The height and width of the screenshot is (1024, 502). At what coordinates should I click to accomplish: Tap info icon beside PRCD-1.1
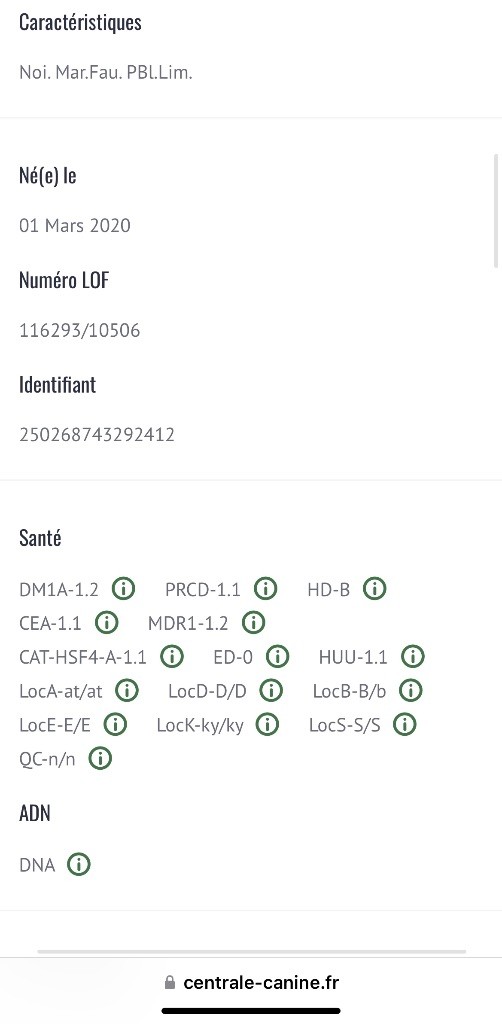265,588
